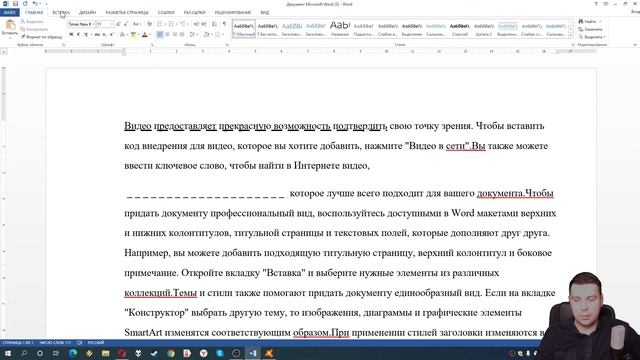Apply paragraph shading color
The width and height of the screenshot is (640, 360).
click(x=207, y=35)
